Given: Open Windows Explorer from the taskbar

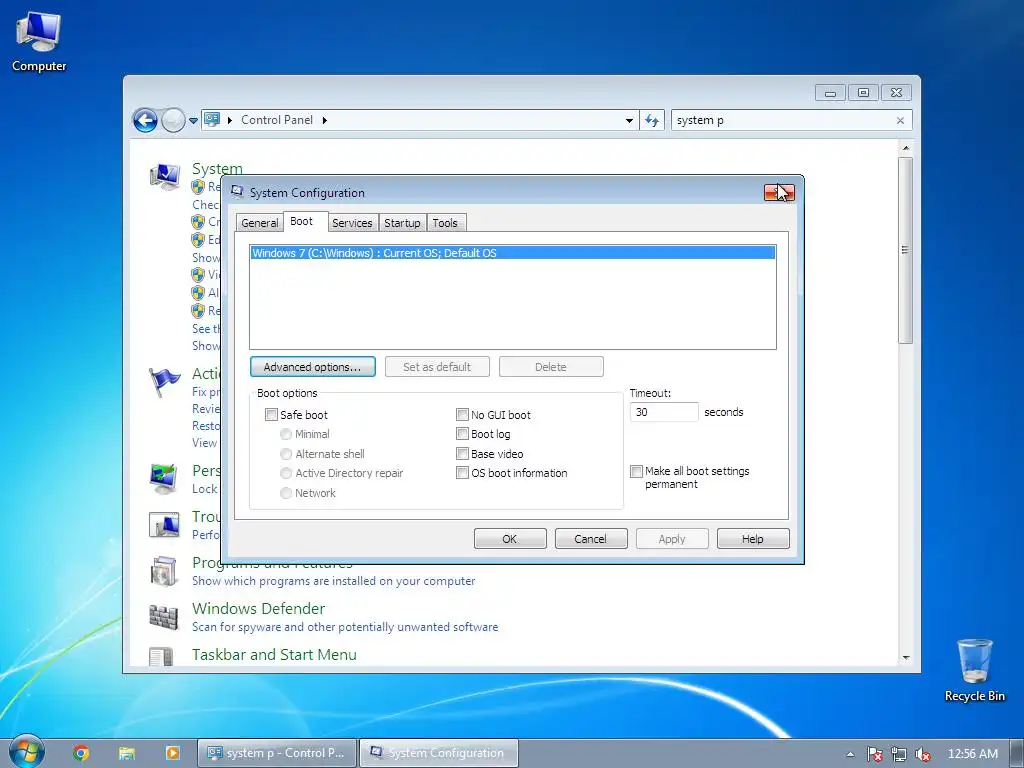Looking at the screenshot, I should [127, 753].
